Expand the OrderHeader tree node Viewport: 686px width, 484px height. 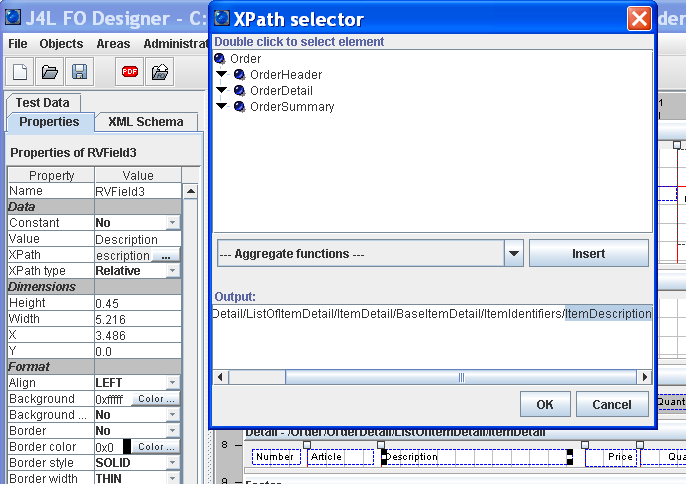coord(222,74)
